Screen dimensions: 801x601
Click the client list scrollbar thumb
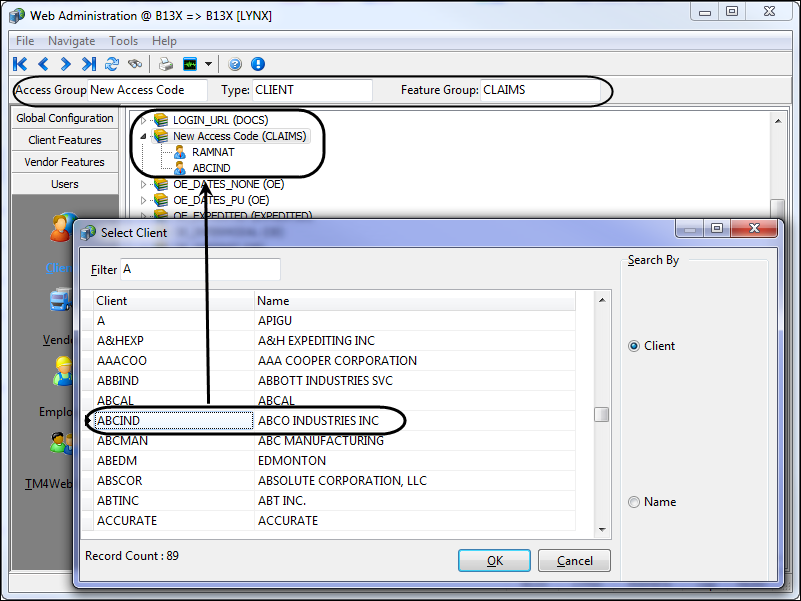coord(602,414)
